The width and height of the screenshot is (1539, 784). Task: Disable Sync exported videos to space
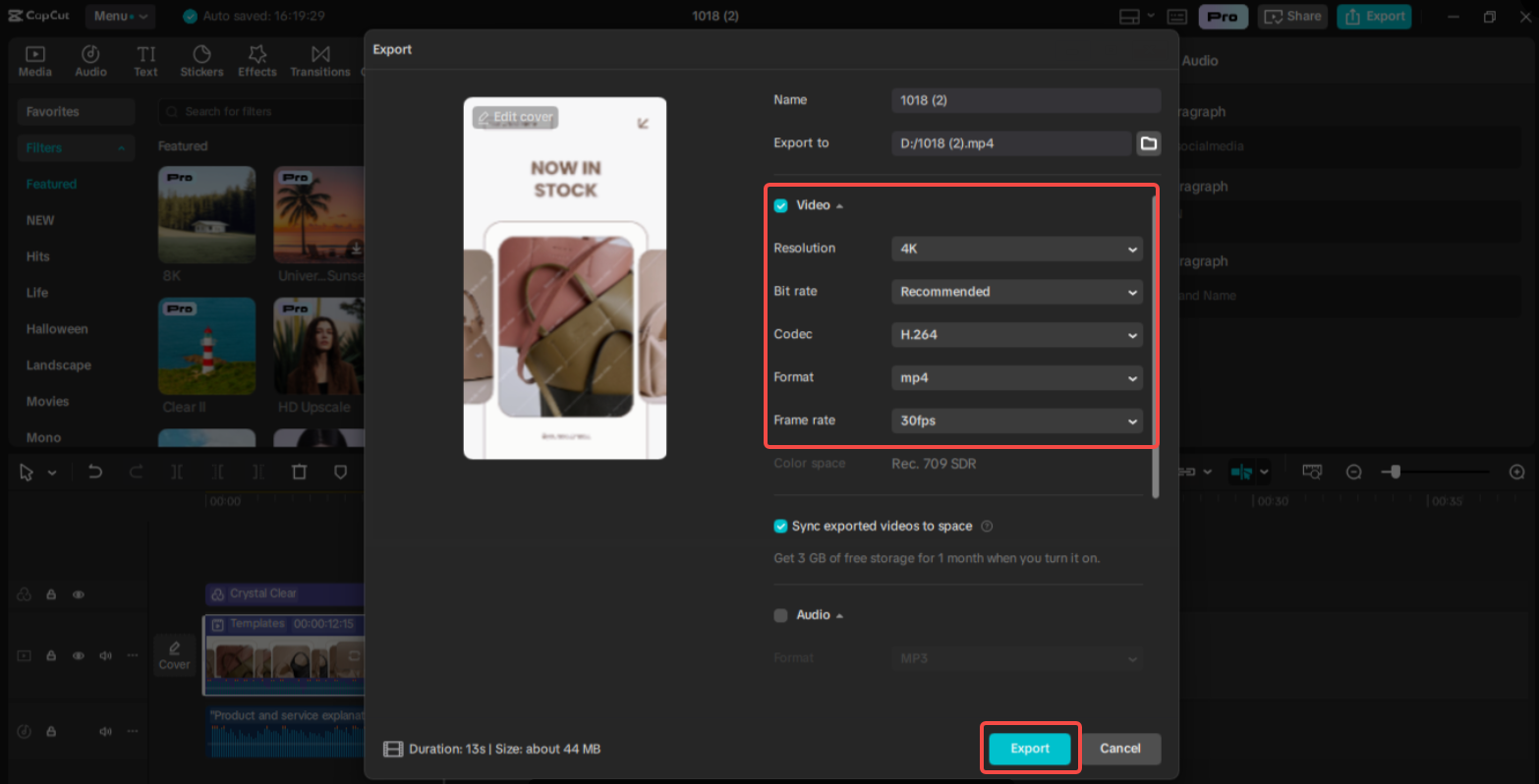[x=780, y=526]
